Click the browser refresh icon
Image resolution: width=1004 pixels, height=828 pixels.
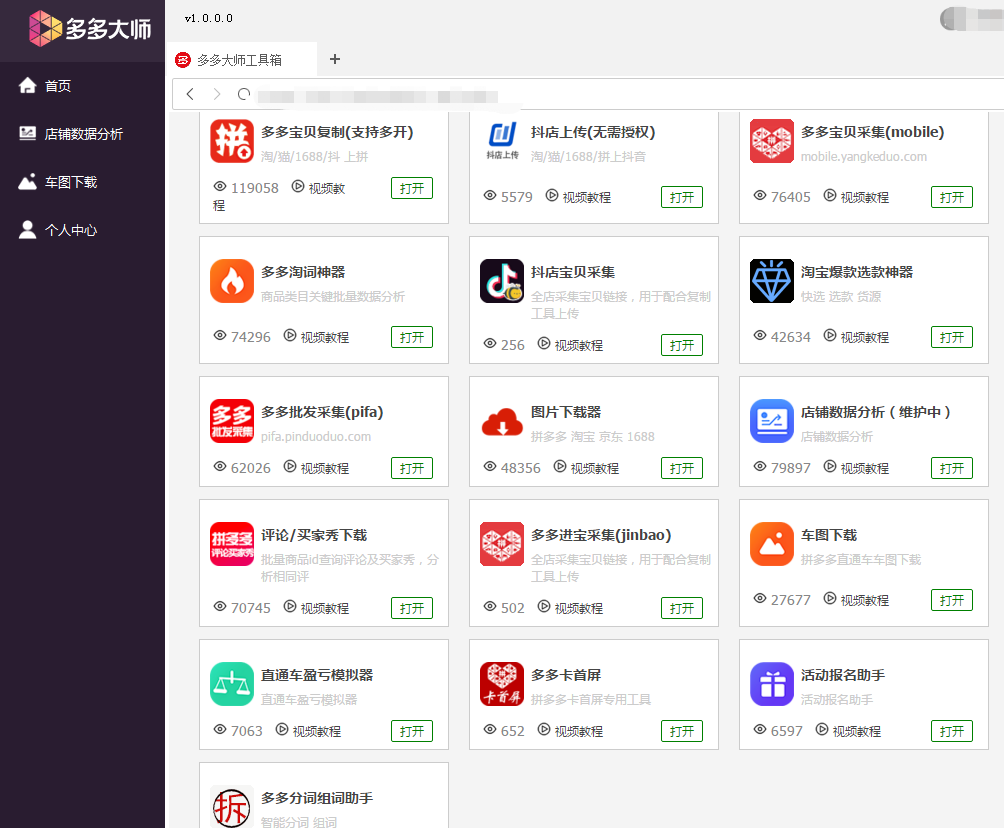pyautogui.click(x=243, y=94)
